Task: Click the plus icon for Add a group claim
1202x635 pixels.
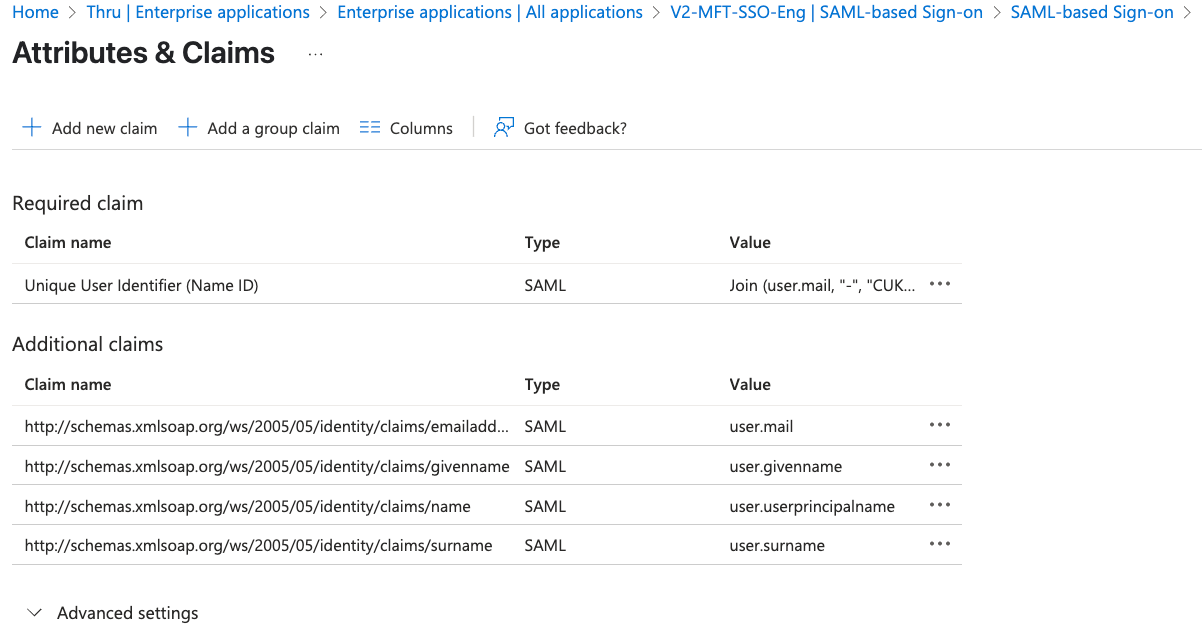Action: click(x=187, y=128)
